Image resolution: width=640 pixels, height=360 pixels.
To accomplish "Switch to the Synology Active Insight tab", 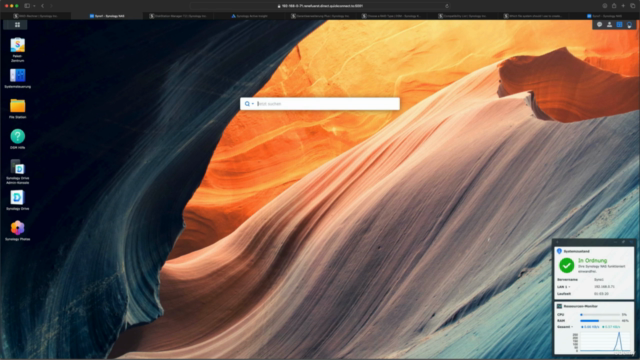I will click(x=249, y=16).
